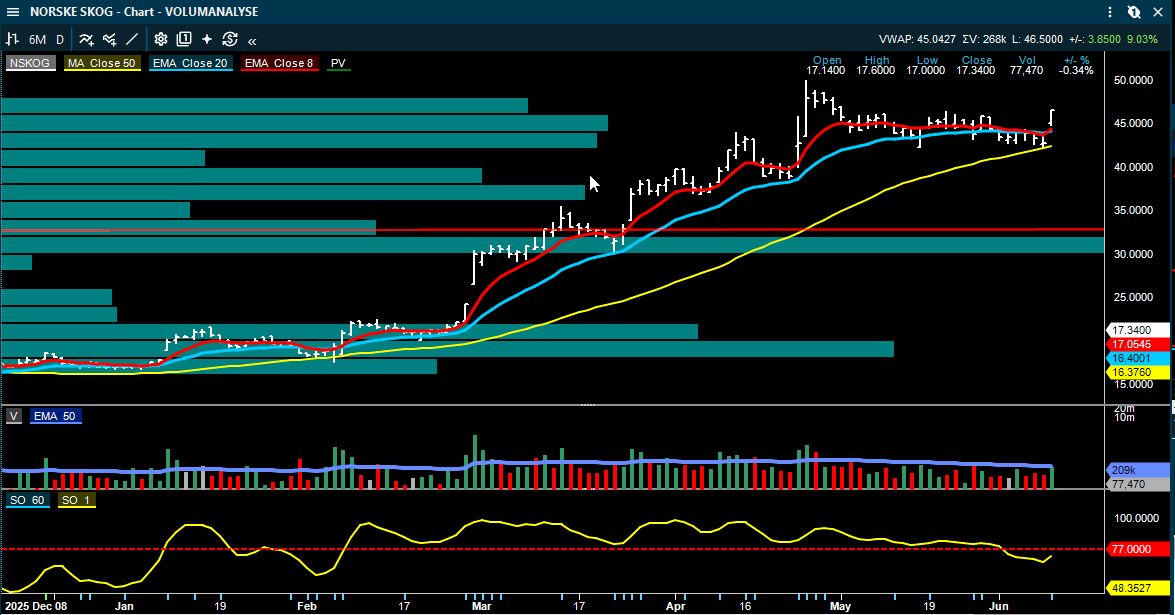This screenshot has width=1175, height=615.
Task: Open the D daily interval selector
Action: 60,40
